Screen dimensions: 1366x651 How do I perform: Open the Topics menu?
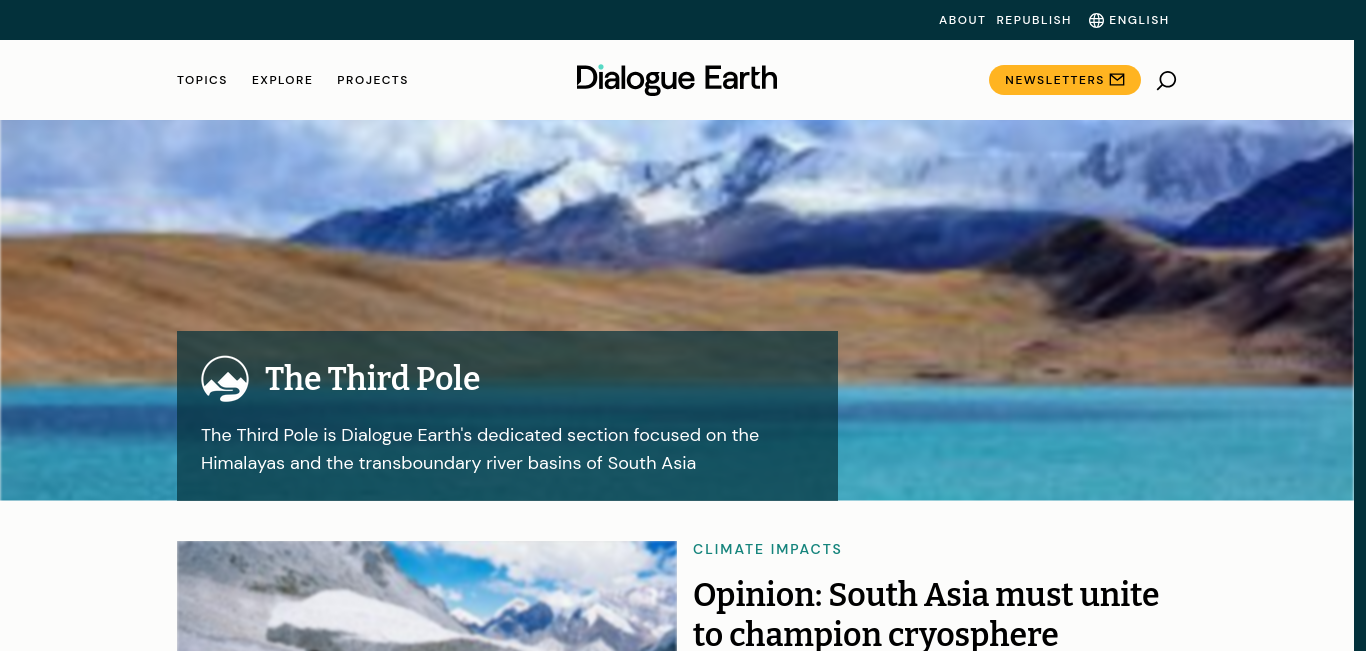tap(202, 80)
